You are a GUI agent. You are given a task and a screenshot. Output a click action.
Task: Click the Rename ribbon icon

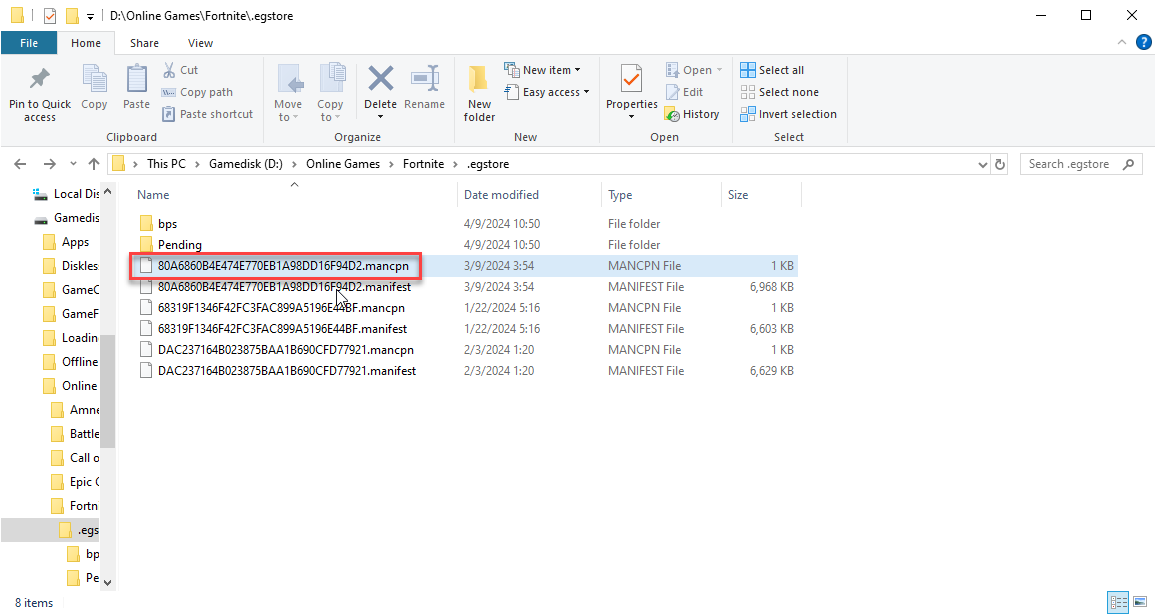(425, 80)
